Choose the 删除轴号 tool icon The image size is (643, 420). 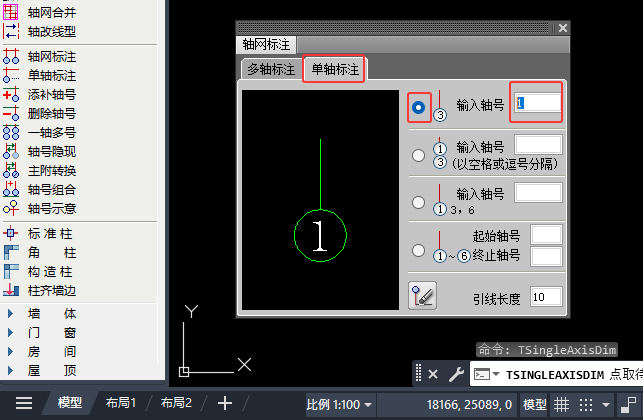coord(11,113)
